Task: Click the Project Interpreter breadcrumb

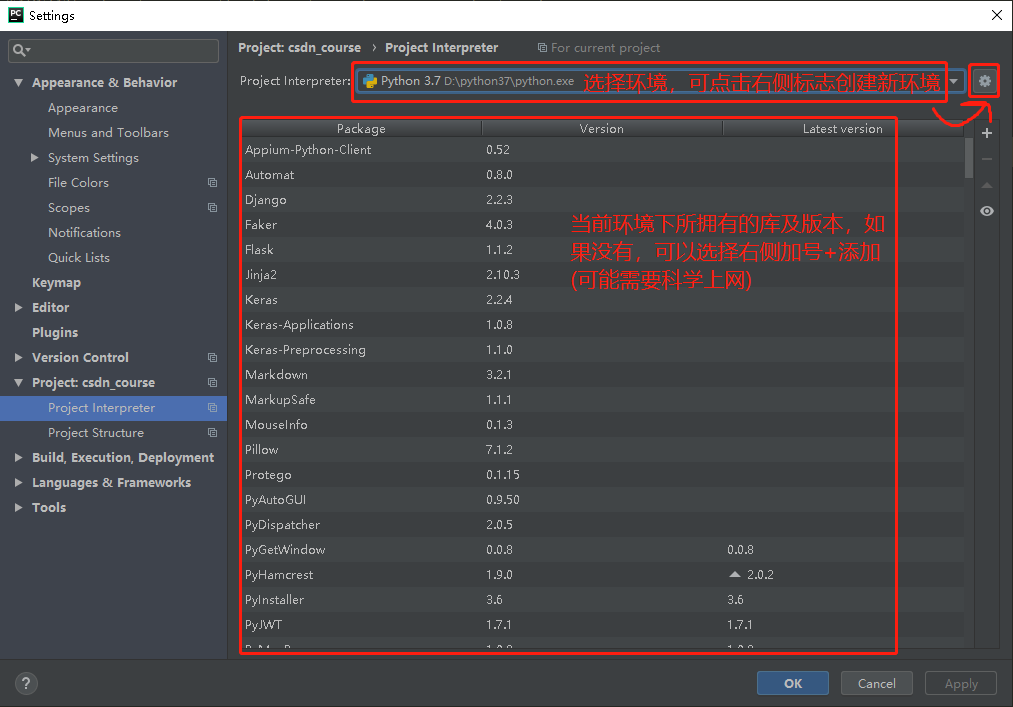Action: pyautogui.click(x=441, y=47)
